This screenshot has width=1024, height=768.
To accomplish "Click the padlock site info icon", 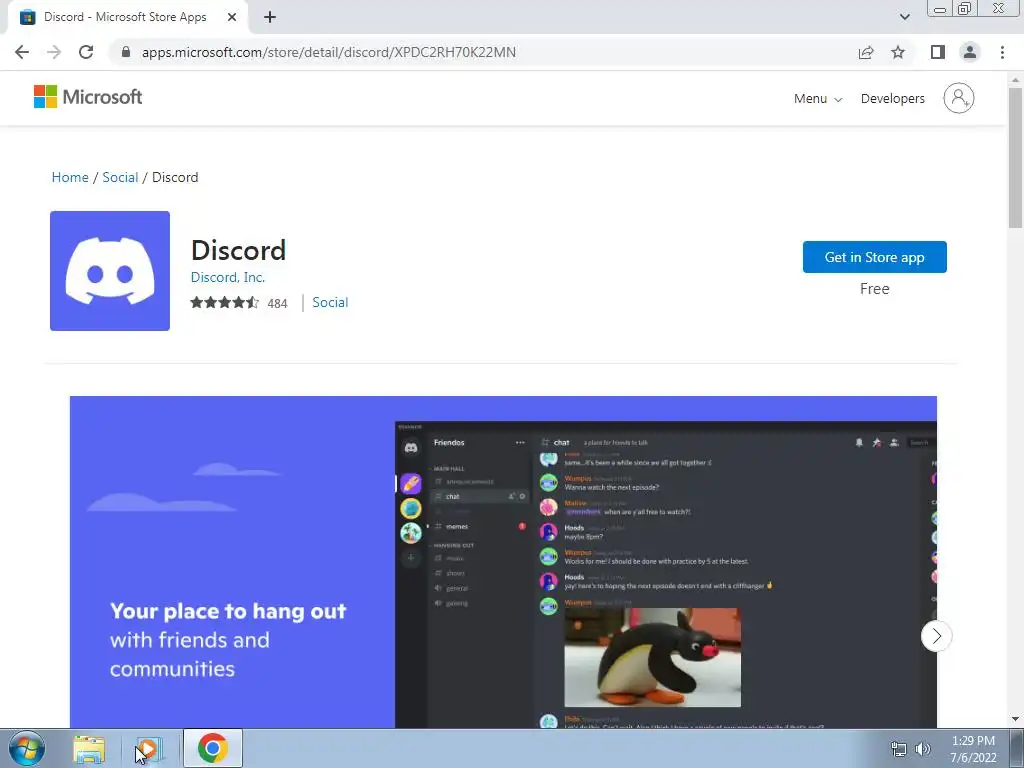I will click(126, 52).
